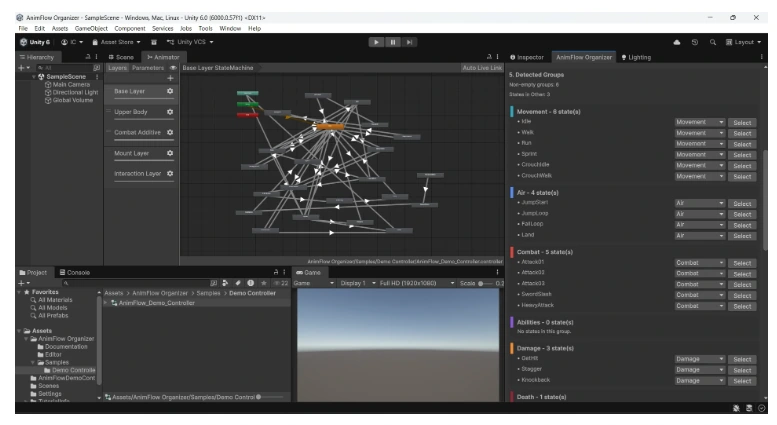Click the favorite star icon in Project toolbar
777x425 pixels.
pos(264,283)
